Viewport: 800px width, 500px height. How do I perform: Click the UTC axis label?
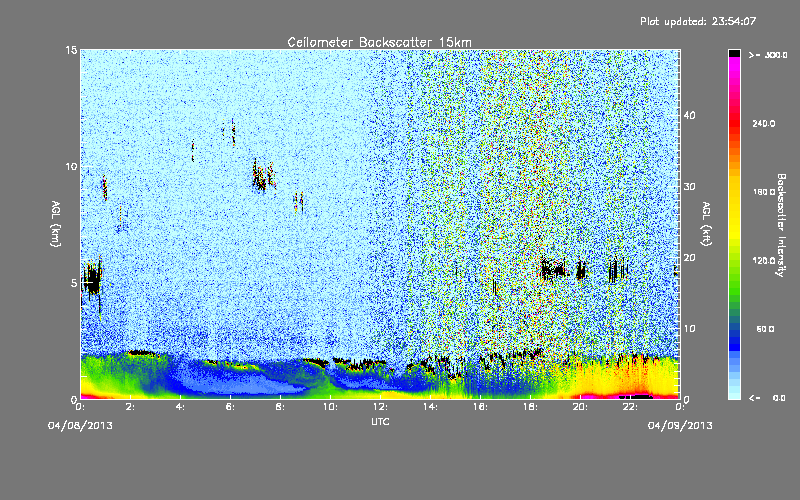pos(380,421)
